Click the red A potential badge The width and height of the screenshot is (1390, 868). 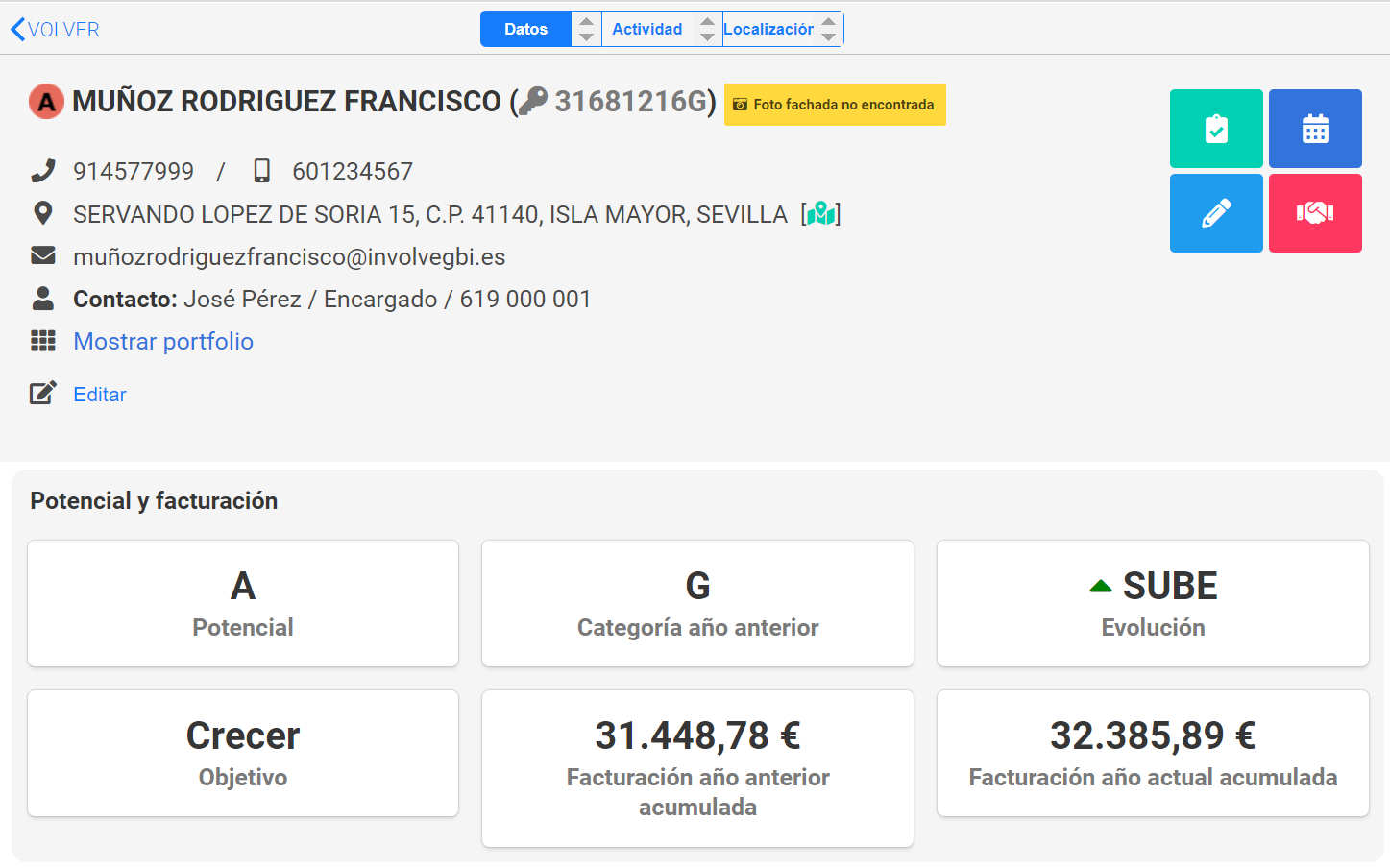coord(46,101)
